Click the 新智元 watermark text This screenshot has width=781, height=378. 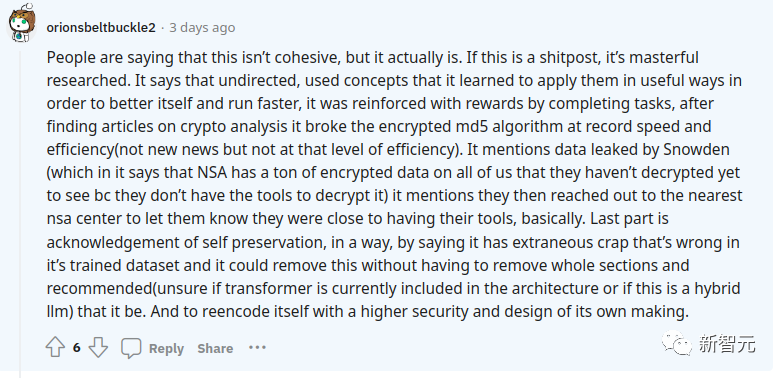pyautogui.click(x=727, y=344)
